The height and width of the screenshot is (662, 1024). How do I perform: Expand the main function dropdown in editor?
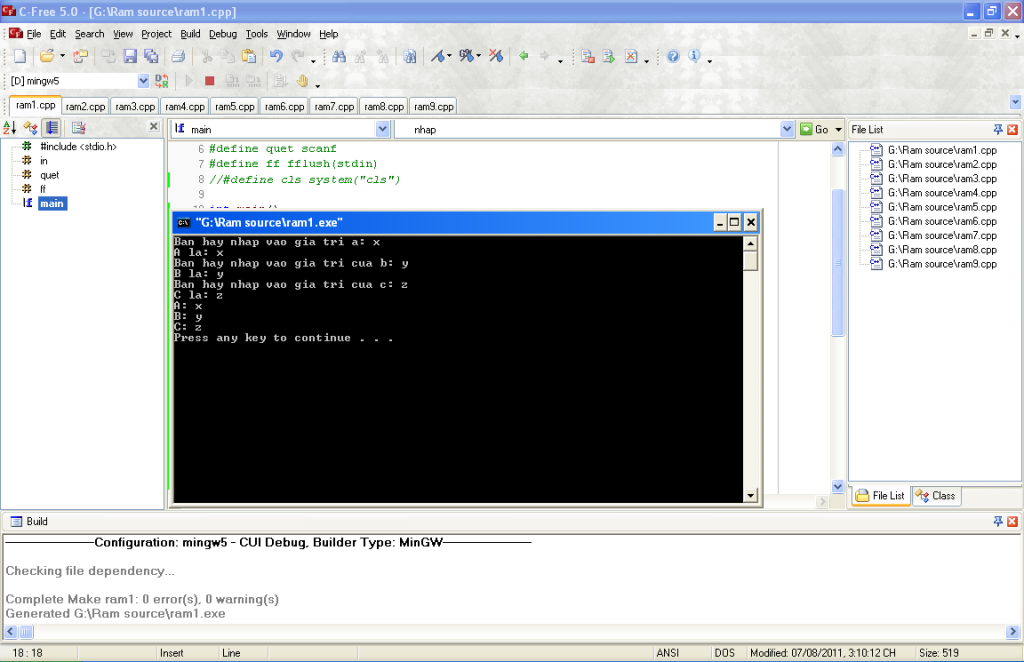(x=383, y=129)
